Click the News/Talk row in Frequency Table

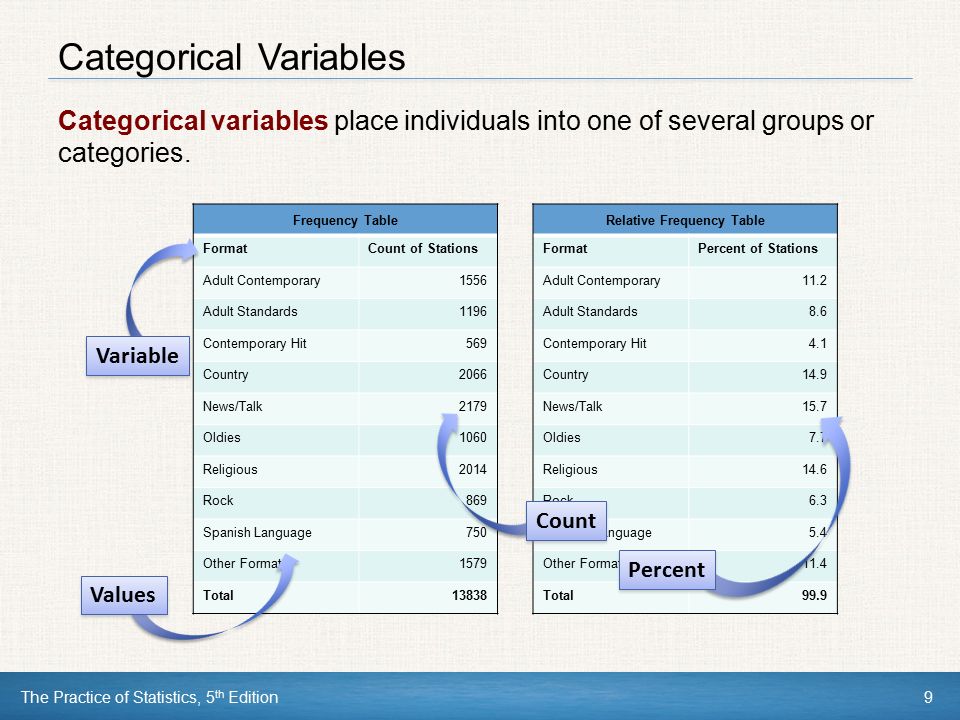tap(345, 407)
